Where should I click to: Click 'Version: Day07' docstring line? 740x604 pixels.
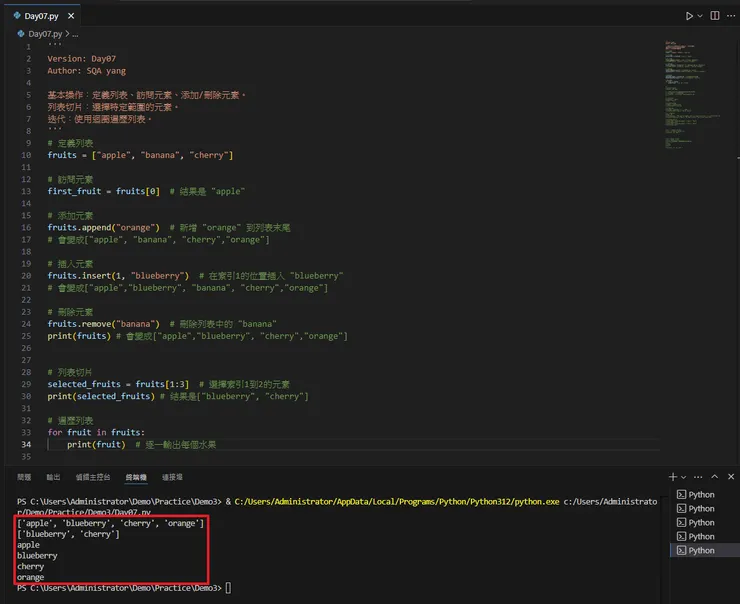pos(82,59)
